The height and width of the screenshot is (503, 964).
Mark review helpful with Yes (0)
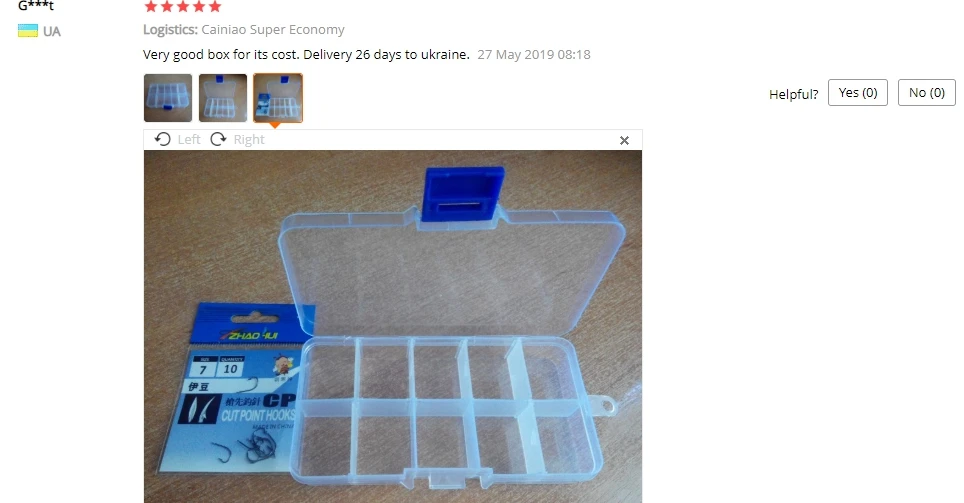point(858,92)
